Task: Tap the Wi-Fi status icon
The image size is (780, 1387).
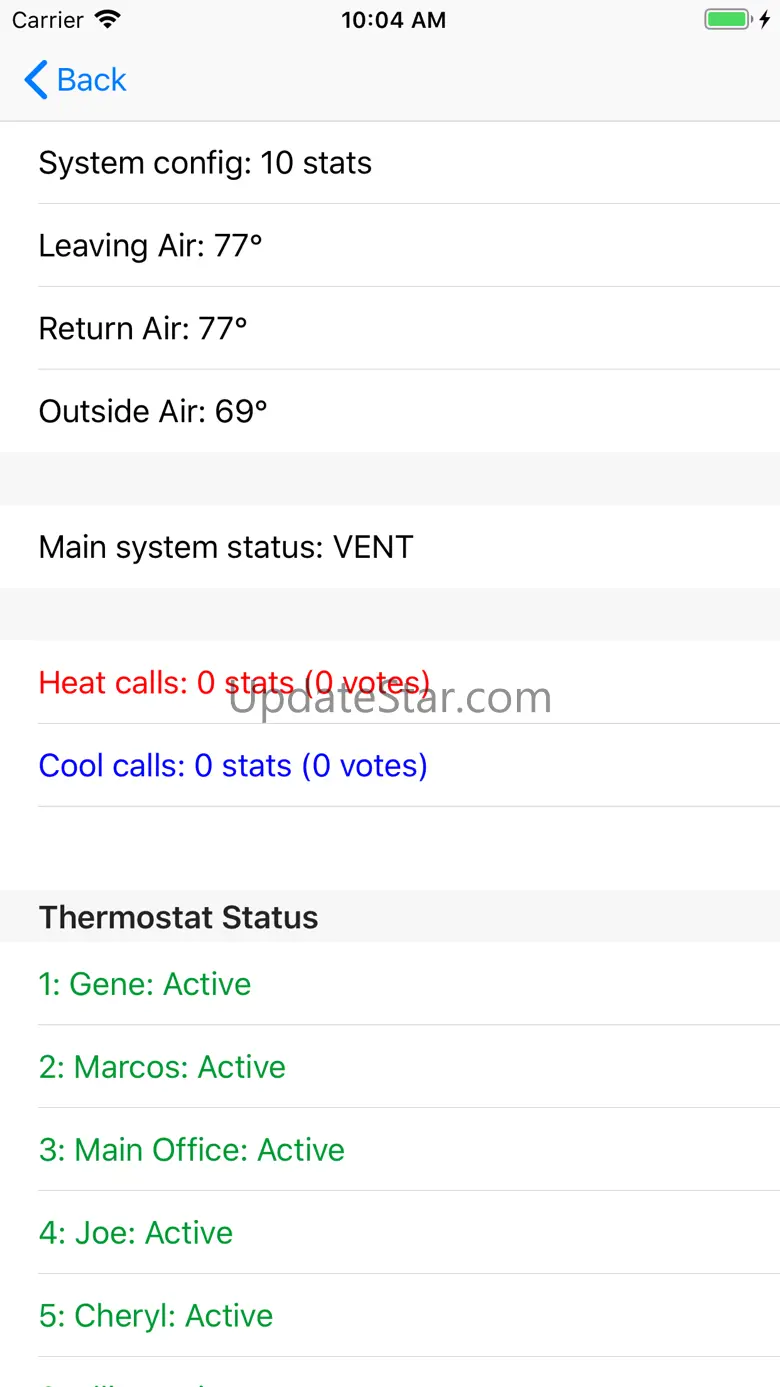Action: tap(107, 20)
